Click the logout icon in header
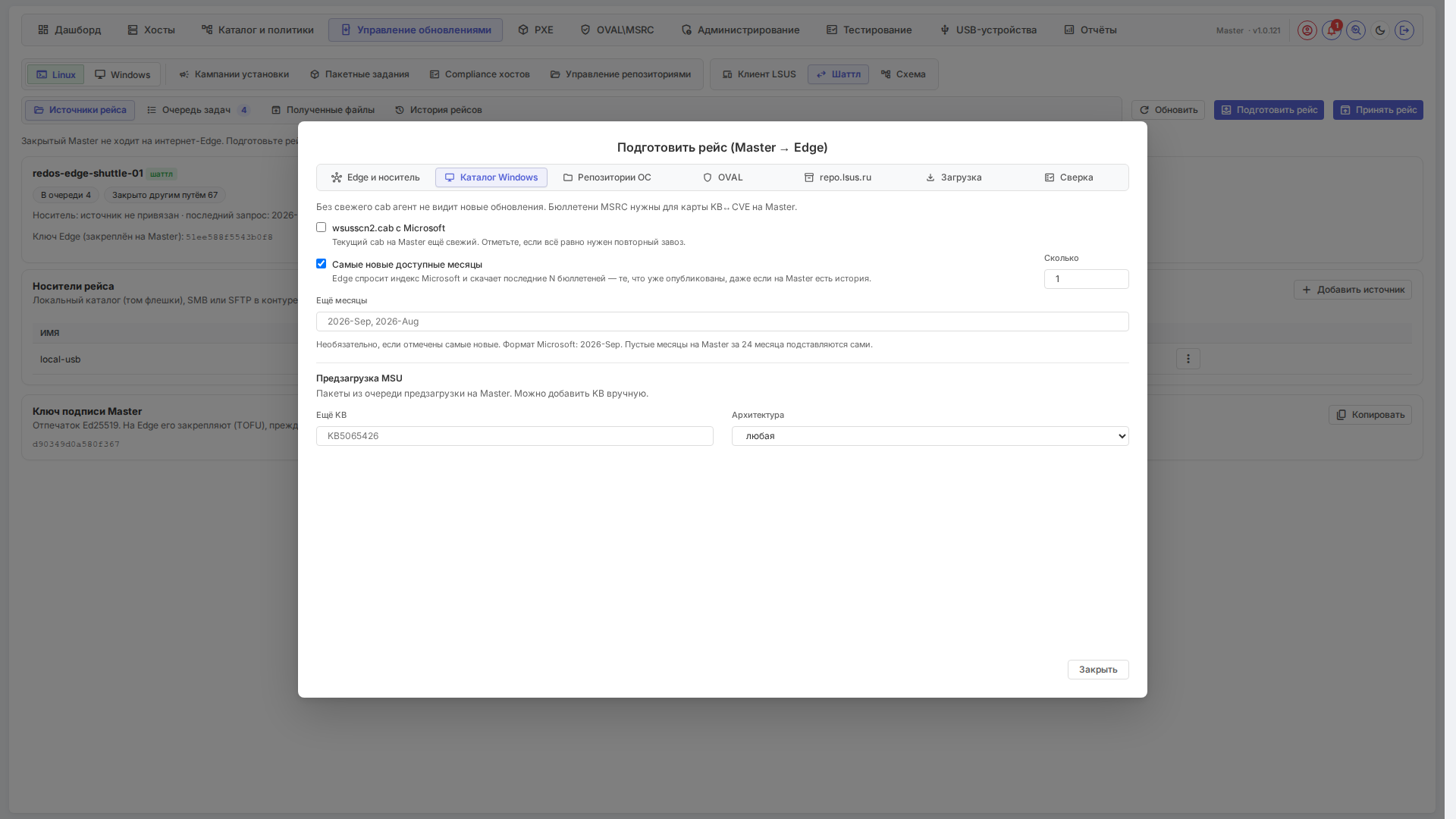Image resolution: width=1456 pixels, height=819 pixels. coord(1404,30)
